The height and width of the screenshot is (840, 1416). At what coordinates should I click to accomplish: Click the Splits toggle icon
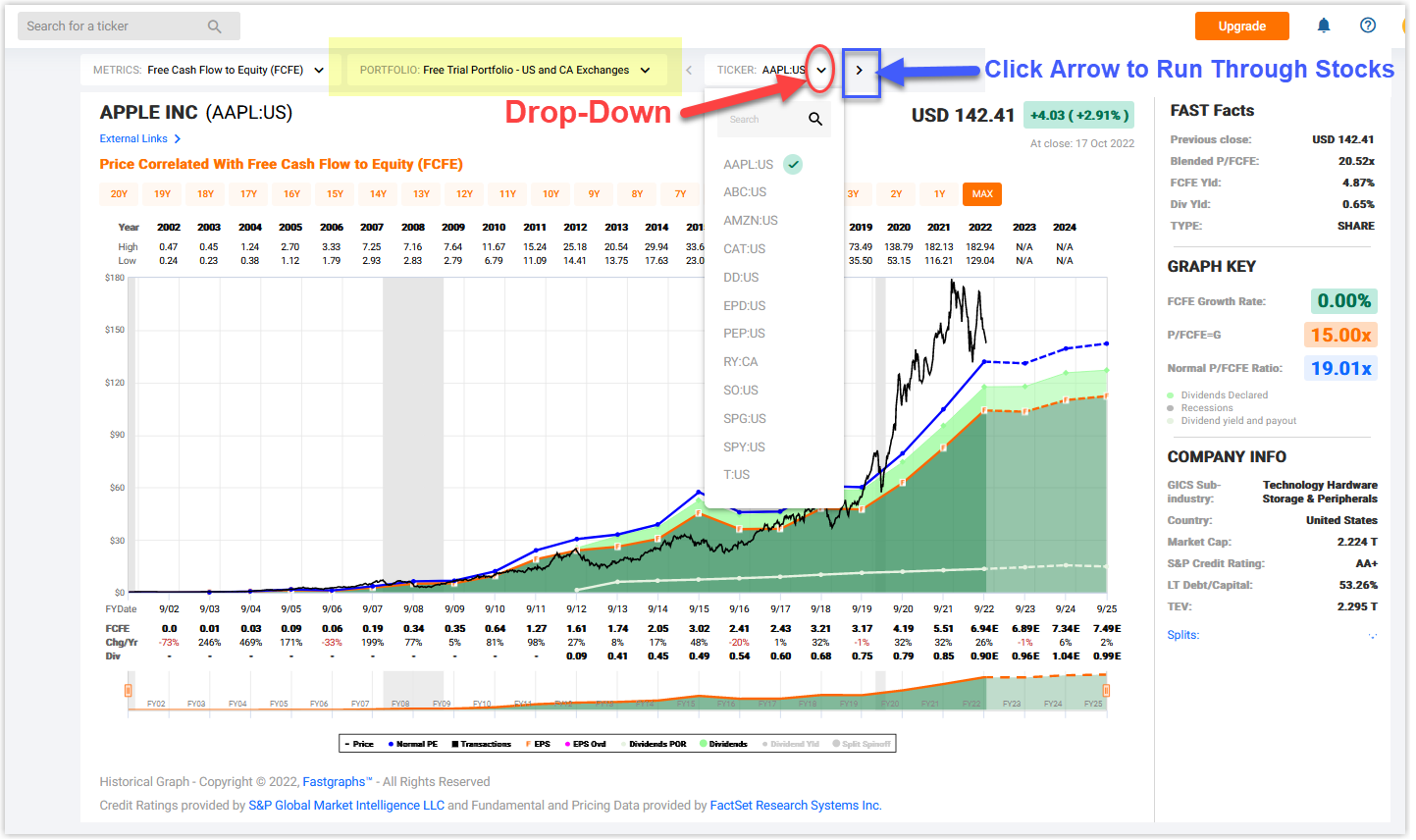pyautogui.click(x=1372, y=636)
